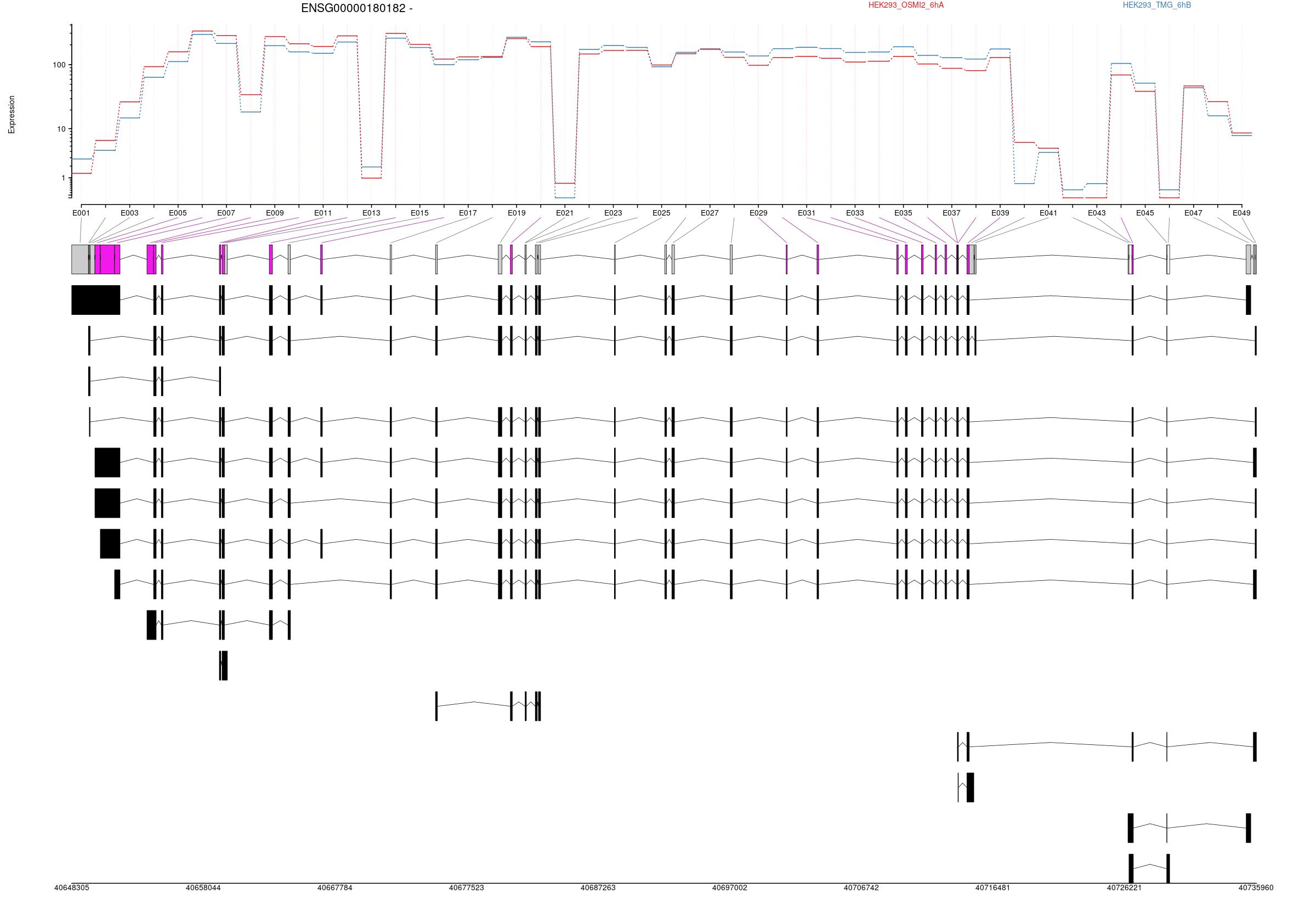Image resolution: width=1316 pixels, height=899 pixels.
Task: Click genomic coordinate 40667784
Action: coord(334,887)
